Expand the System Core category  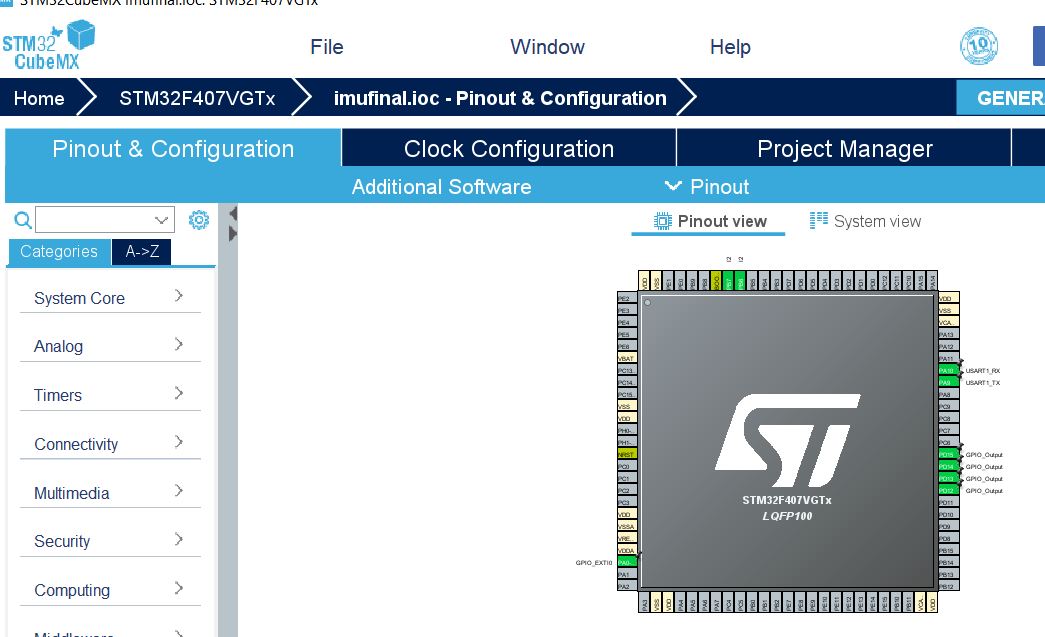pos(110,298)
